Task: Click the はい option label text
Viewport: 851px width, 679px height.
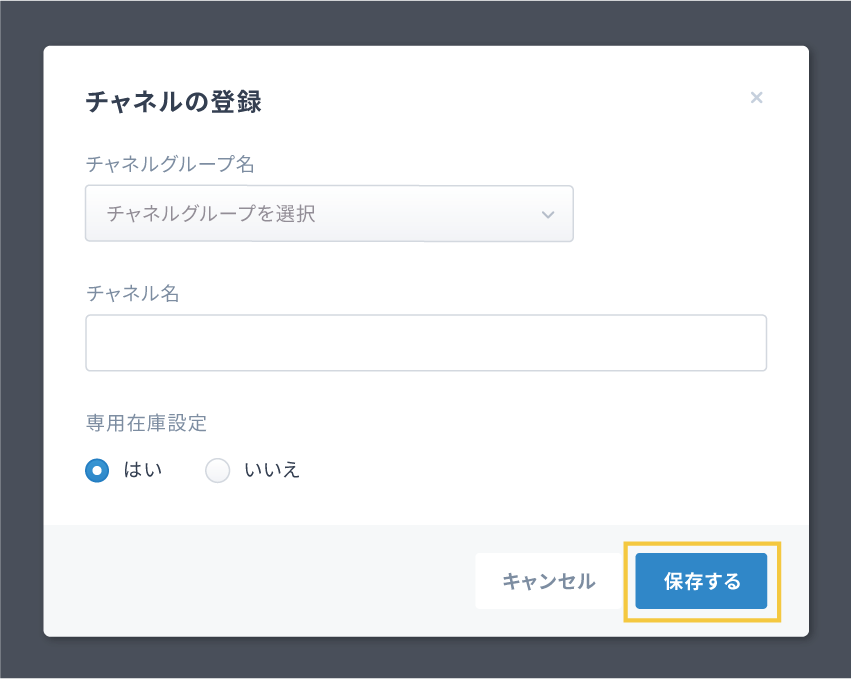Action: [x=142, y=470]
